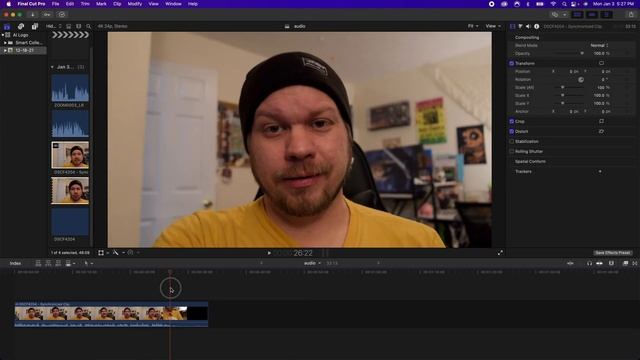Open the Modify menu
The width and height of the screenshot is (640, 360).
(x=135, y=4)
